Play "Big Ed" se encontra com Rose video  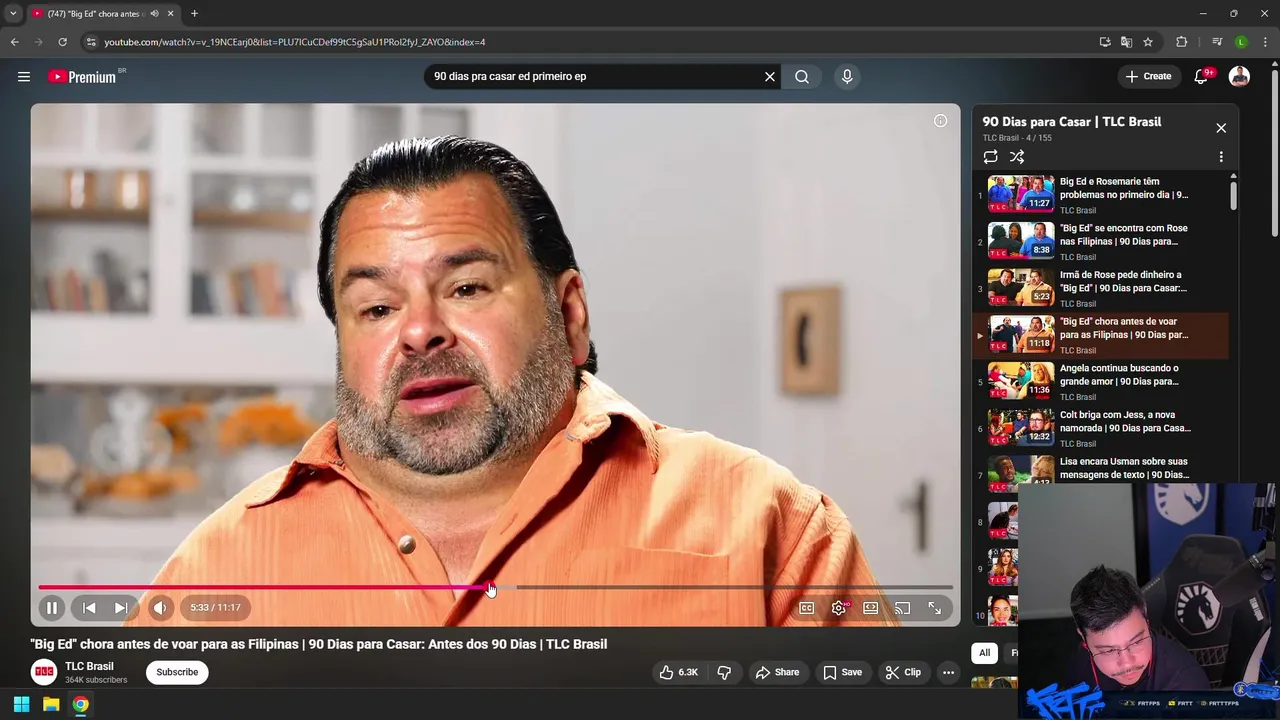coord(1100,241)
